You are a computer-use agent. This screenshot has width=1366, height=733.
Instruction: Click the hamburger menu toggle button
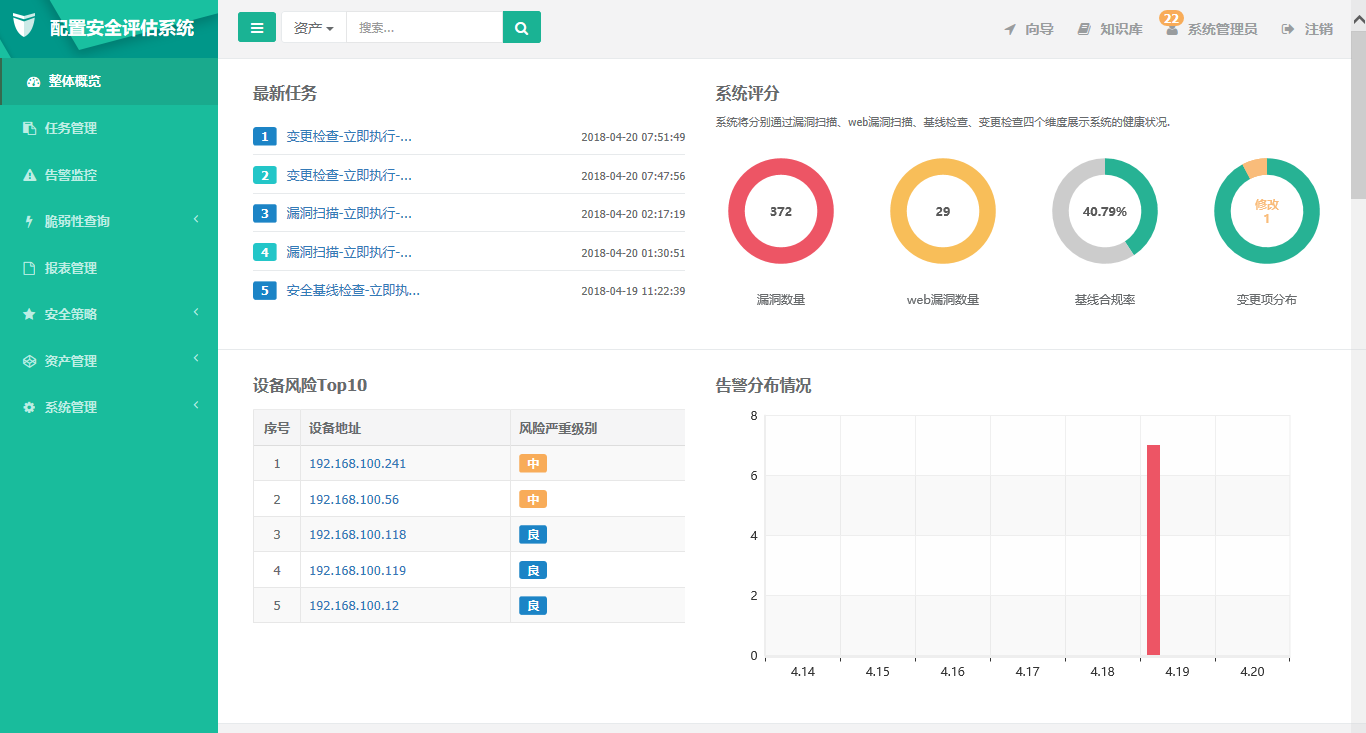[257, 28]
